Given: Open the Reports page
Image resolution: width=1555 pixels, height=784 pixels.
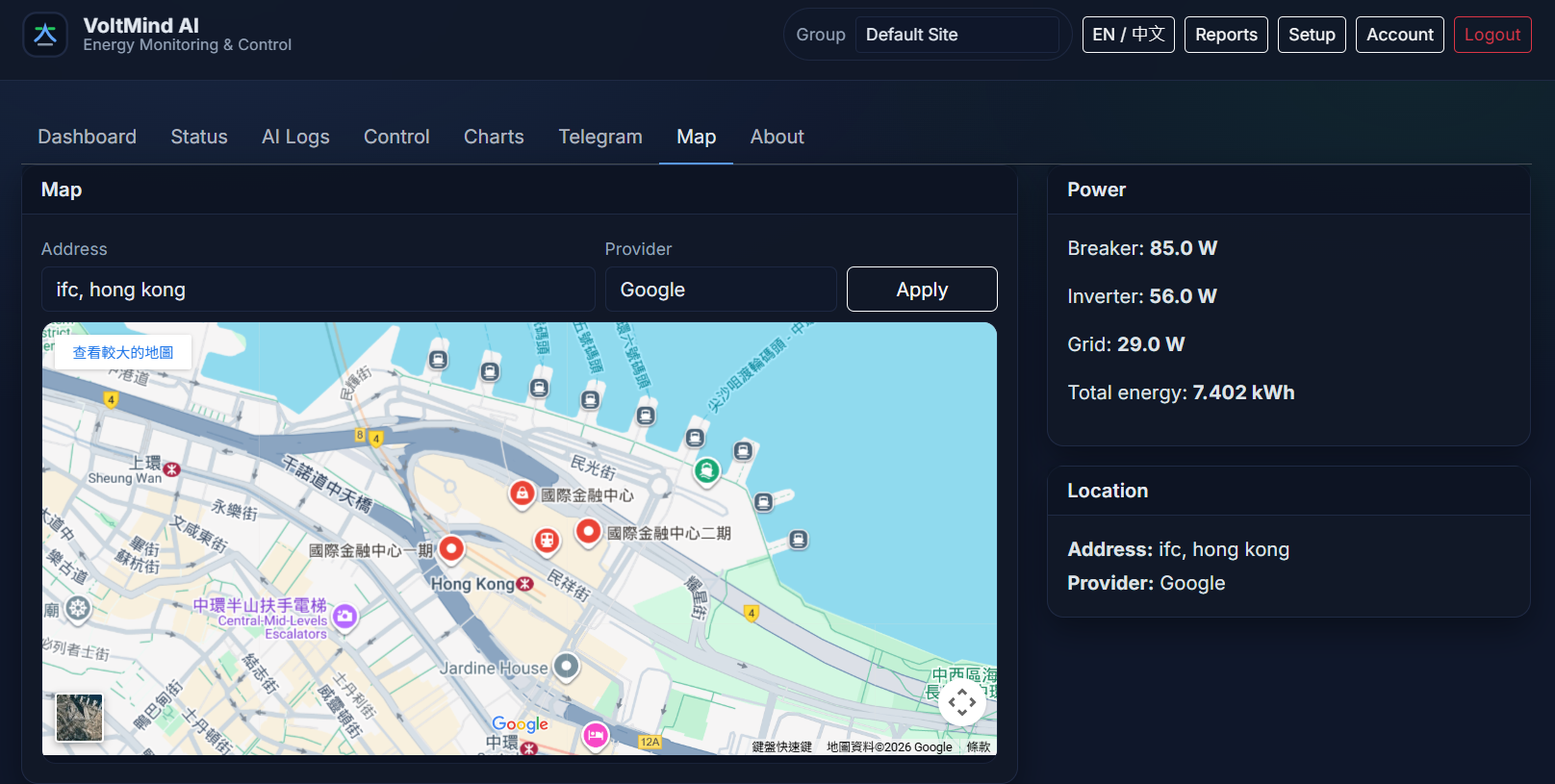Looking at the screenshot, I should [1226, 35].
